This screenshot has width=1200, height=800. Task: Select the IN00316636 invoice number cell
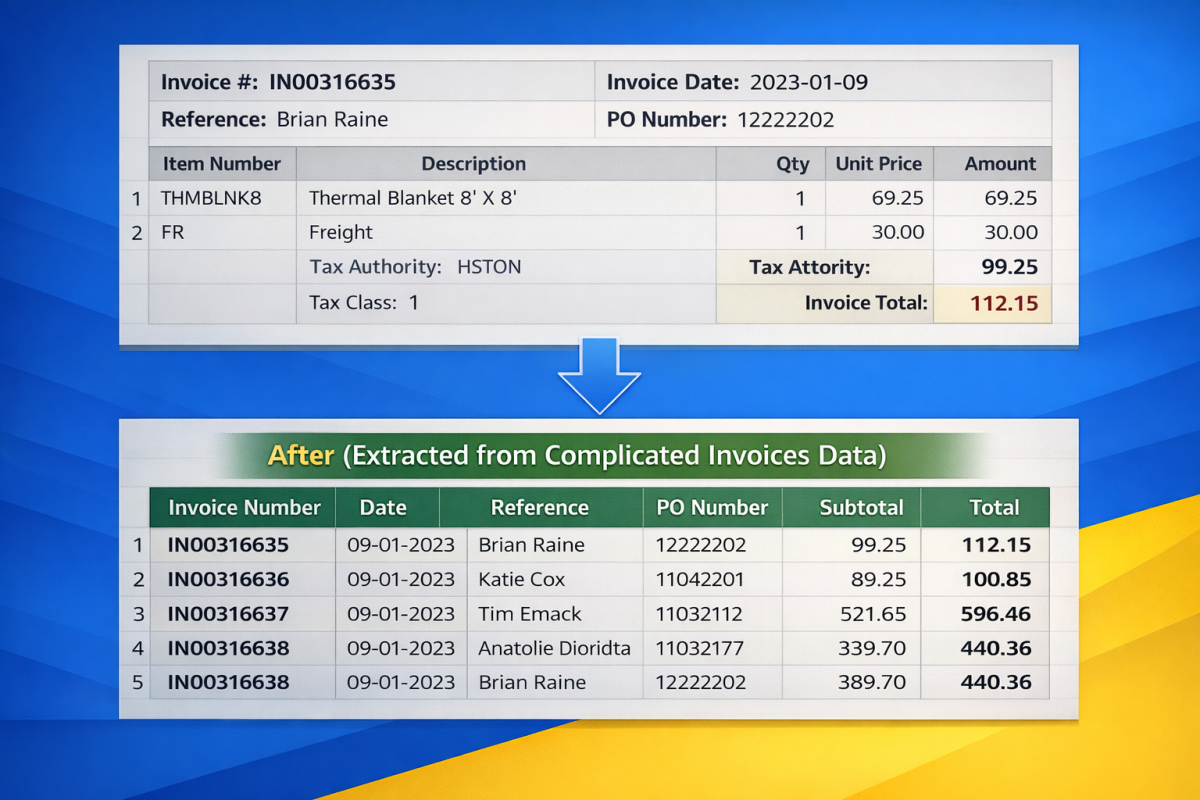(x=229, y=580)
